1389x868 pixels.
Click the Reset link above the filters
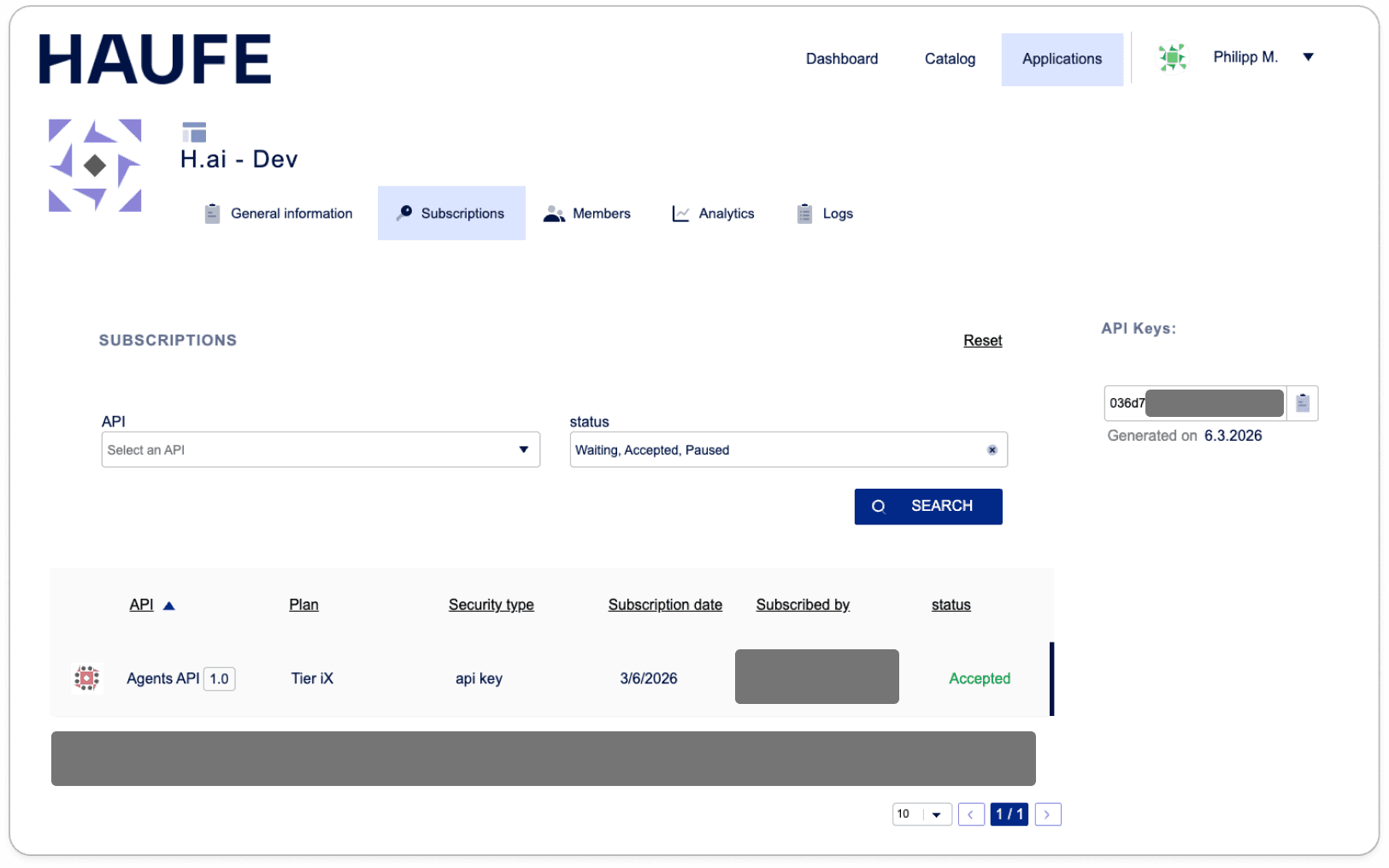tap(982, 340)
